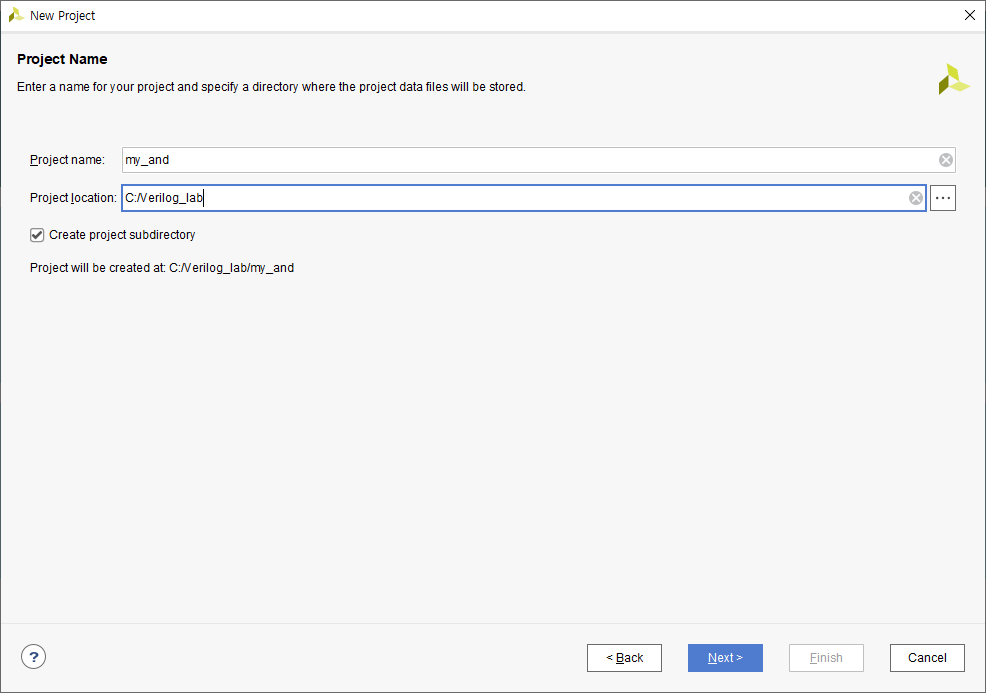986x693 pixels.
Task: Click the Vivado logo beside the Project Name header
Action: coord(953,79)
